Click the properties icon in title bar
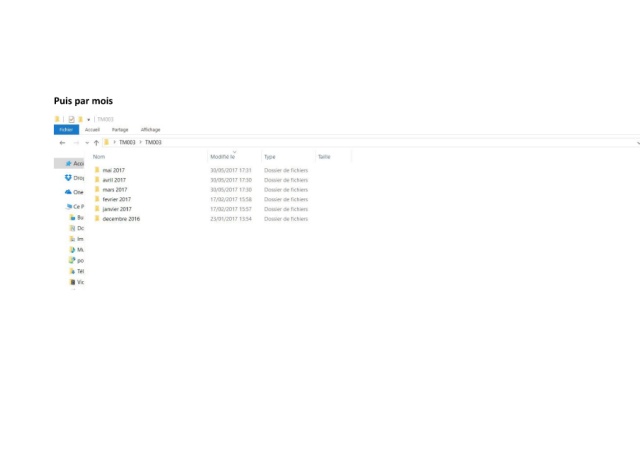 pyautogui.click(x=71, y=120)
